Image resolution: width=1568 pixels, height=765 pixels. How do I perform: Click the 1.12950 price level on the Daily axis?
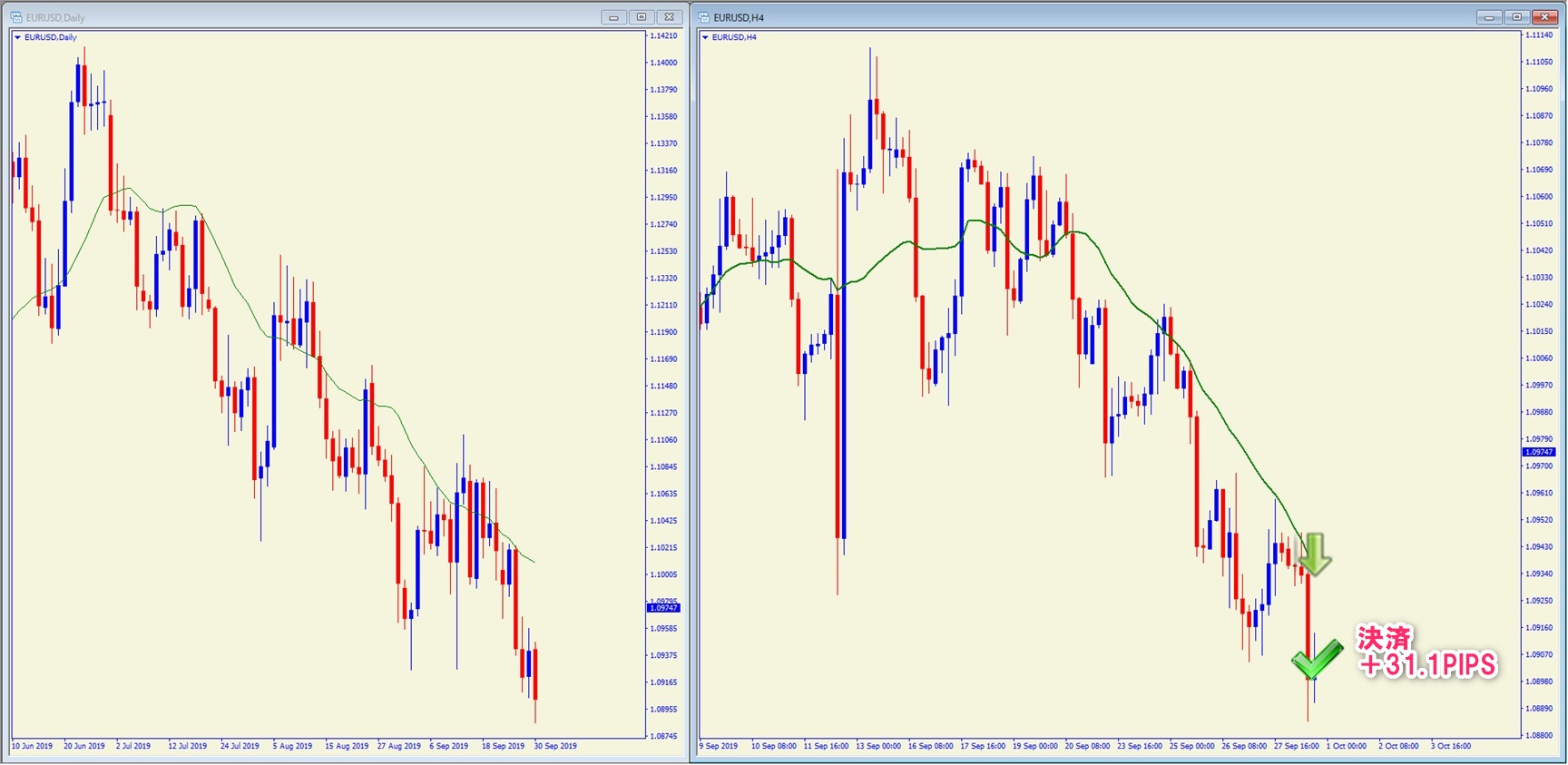click(x=663, y=197)
